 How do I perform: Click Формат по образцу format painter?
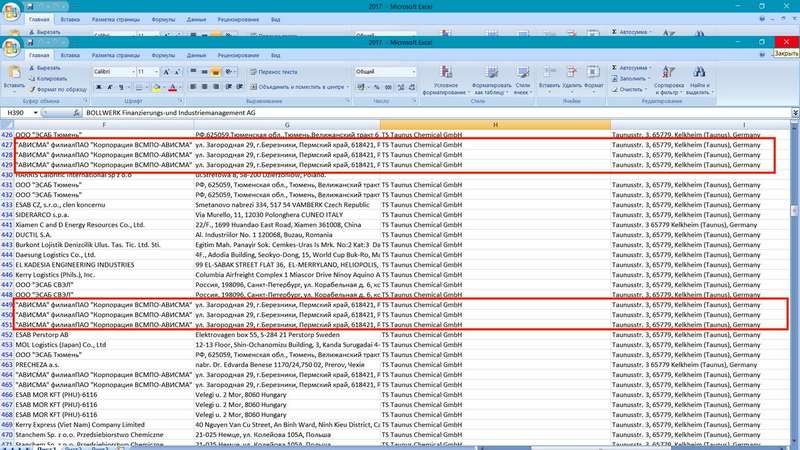[59, 88]
